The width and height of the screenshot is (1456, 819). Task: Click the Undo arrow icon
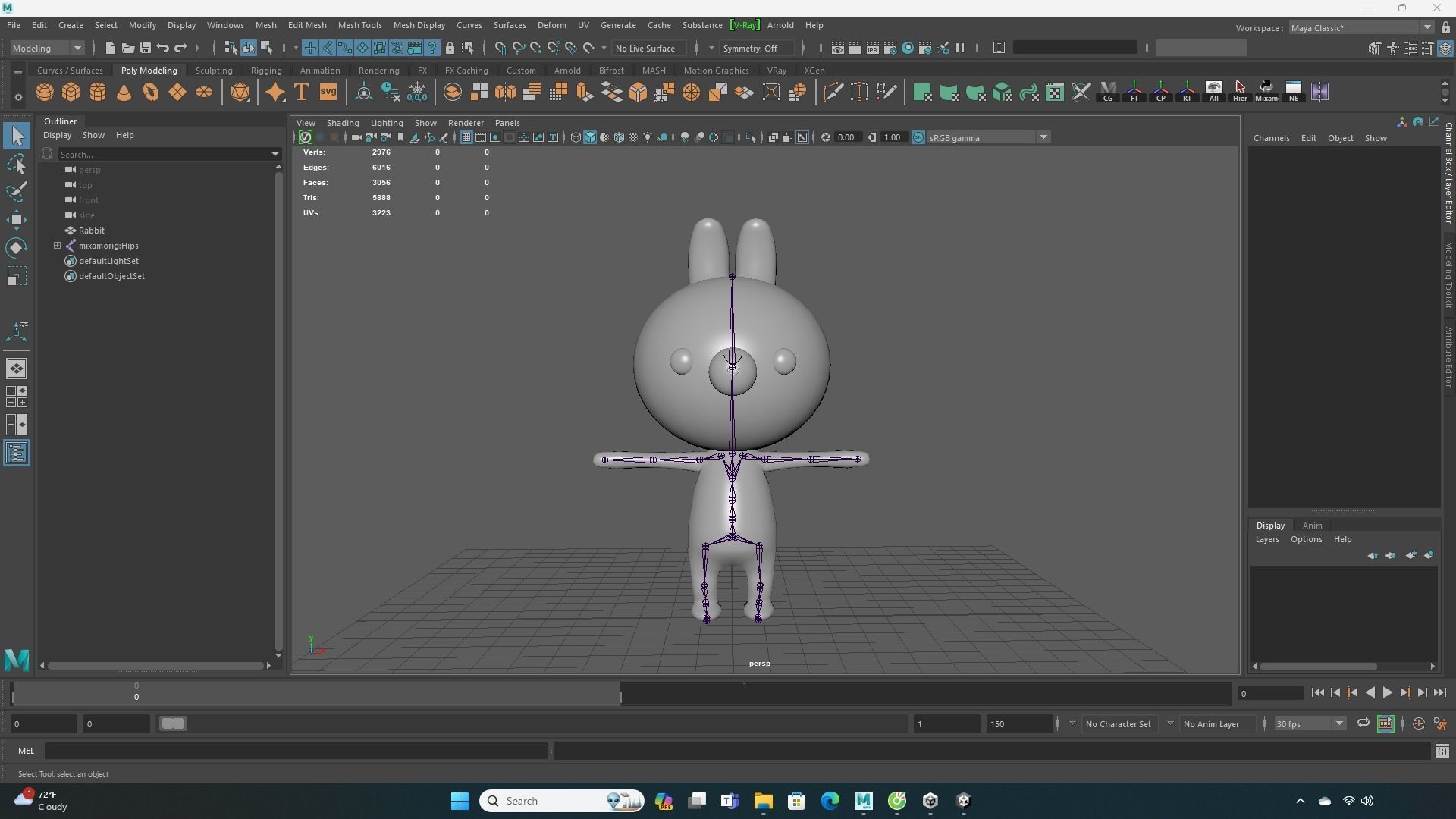(x=163, y=48)
